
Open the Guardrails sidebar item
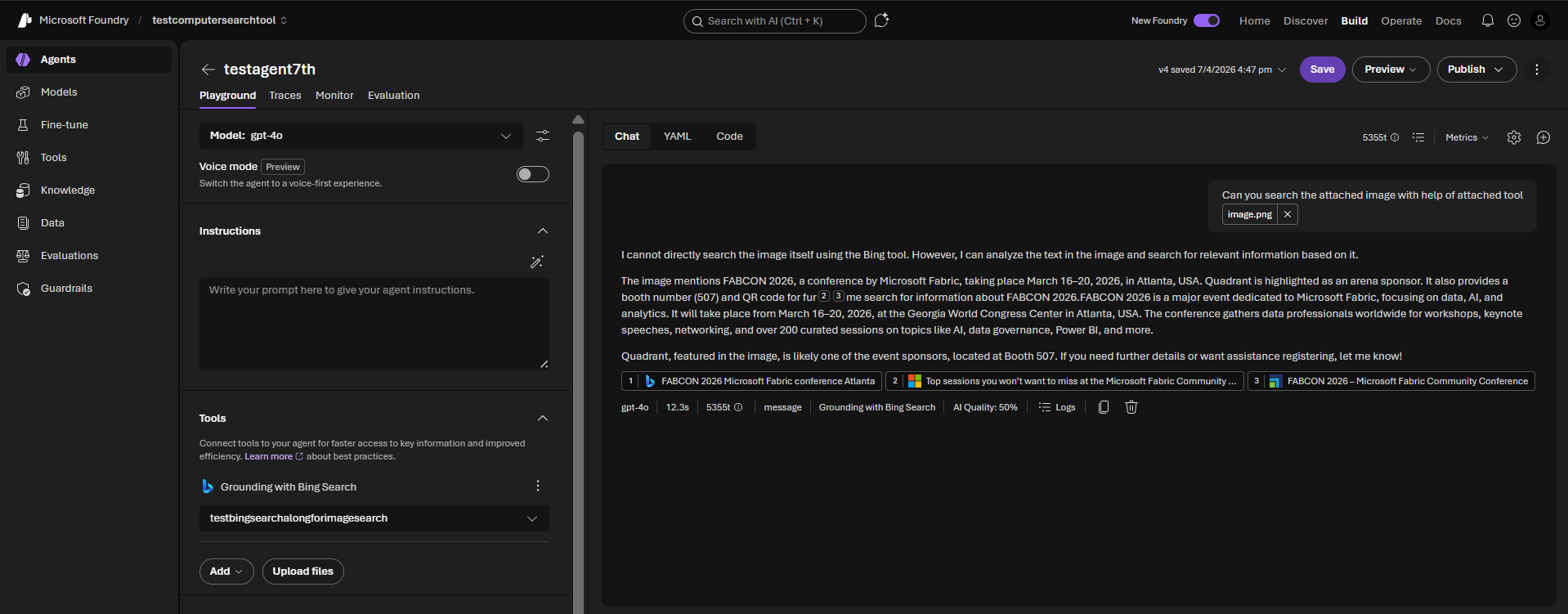click(x=88, y=289)
